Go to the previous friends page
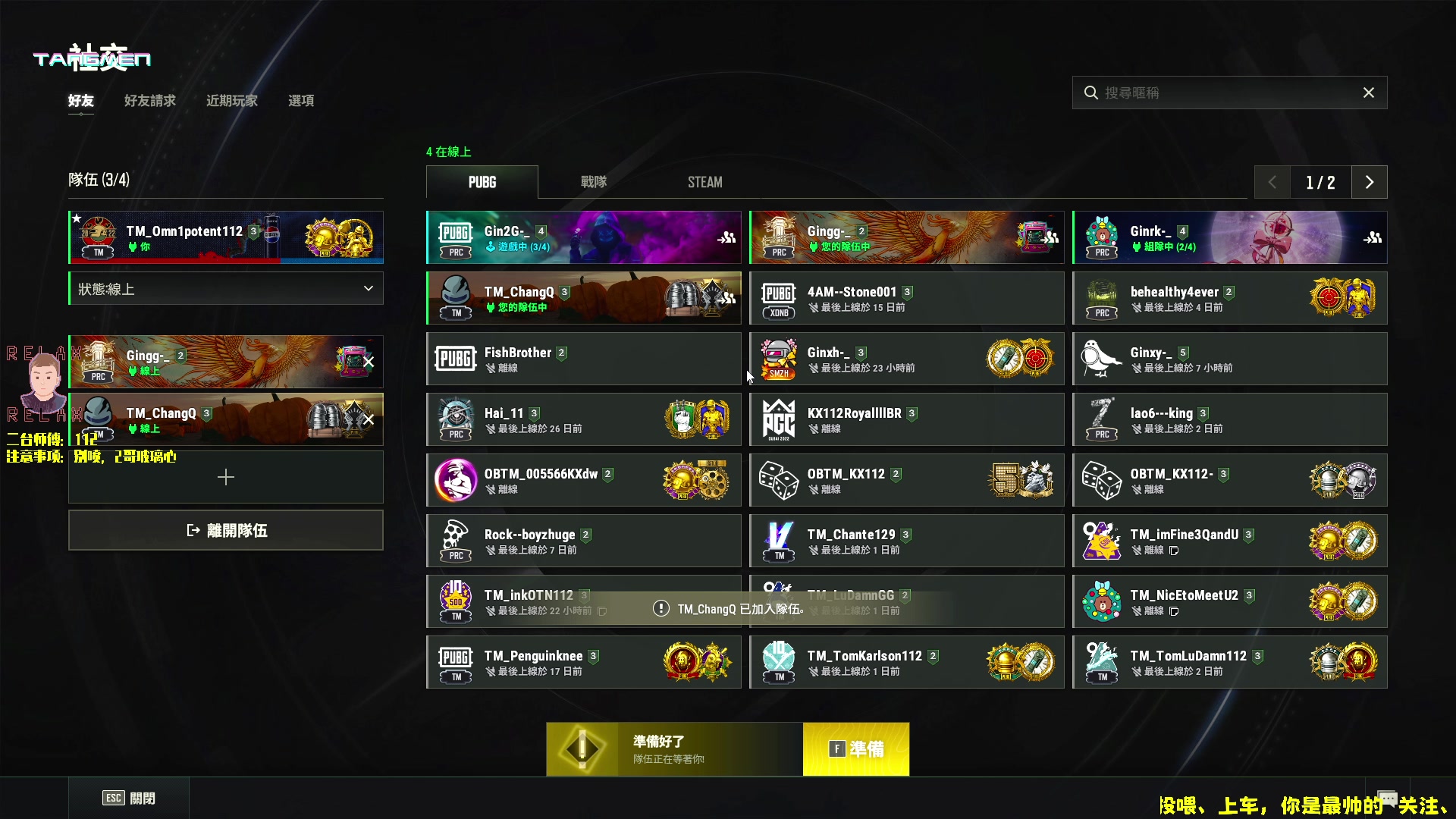 point(1272,182)
